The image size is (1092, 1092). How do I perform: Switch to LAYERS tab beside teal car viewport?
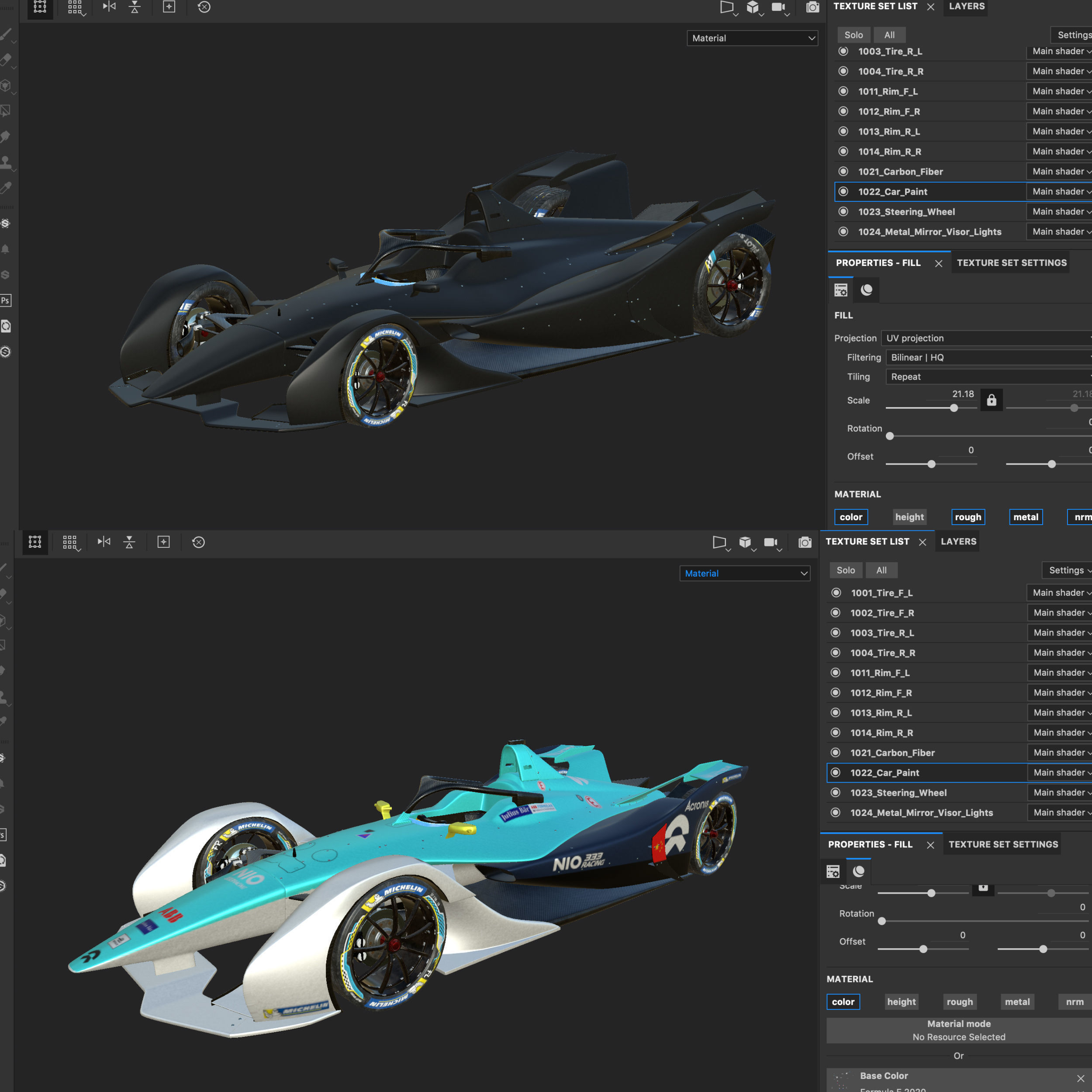click(x=958, y=542)
